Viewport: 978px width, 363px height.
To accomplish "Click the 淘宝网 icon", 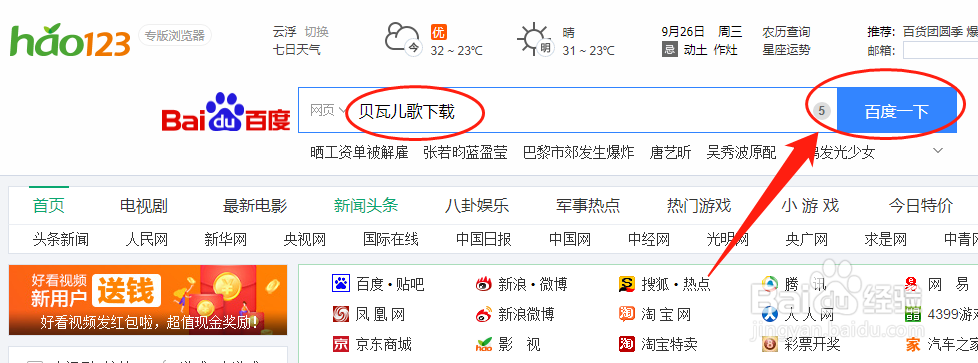I will pos(627,314).
